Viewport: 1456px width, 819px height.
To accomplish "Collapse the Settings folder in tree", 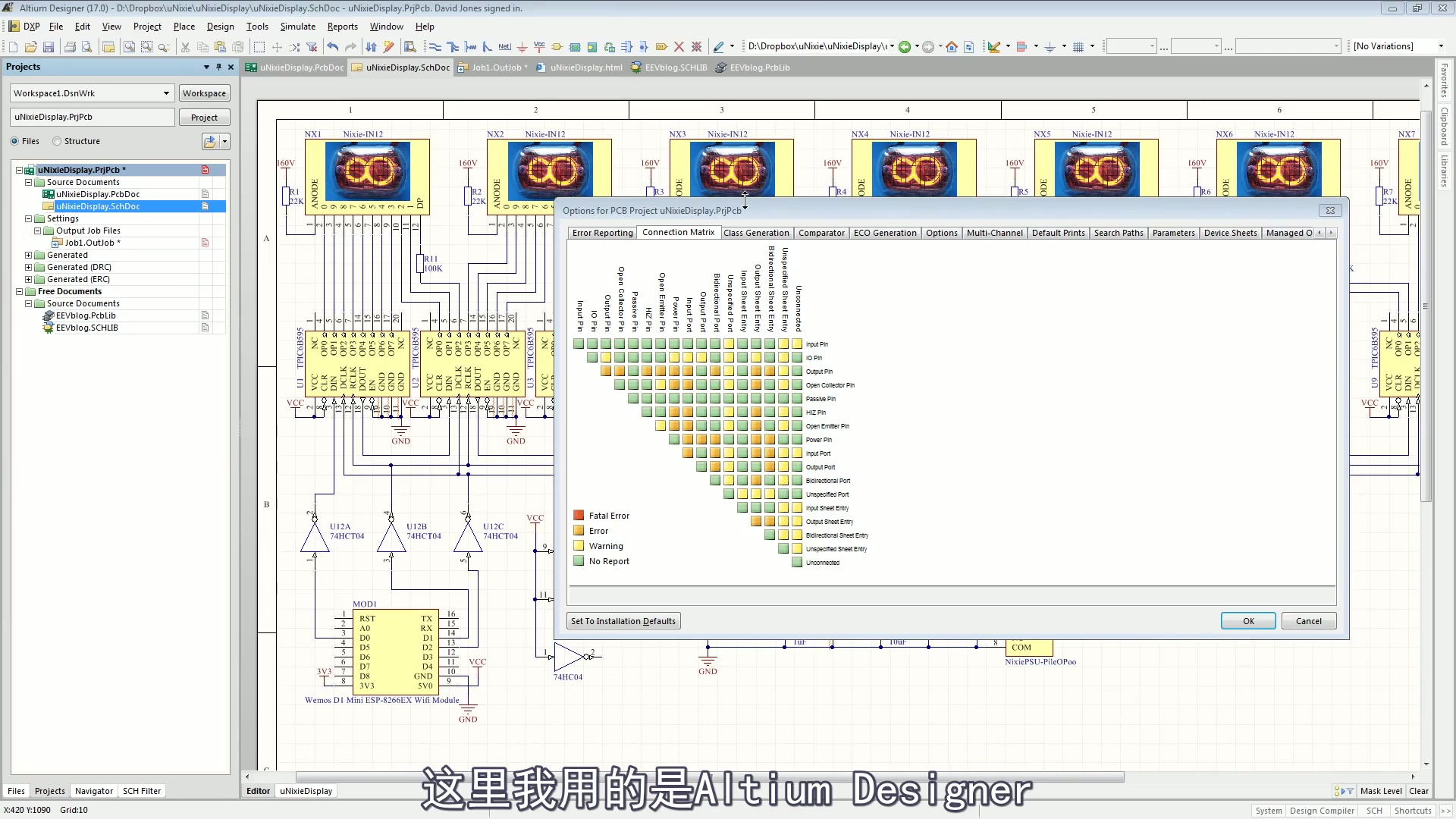I will tap(29, 218).
